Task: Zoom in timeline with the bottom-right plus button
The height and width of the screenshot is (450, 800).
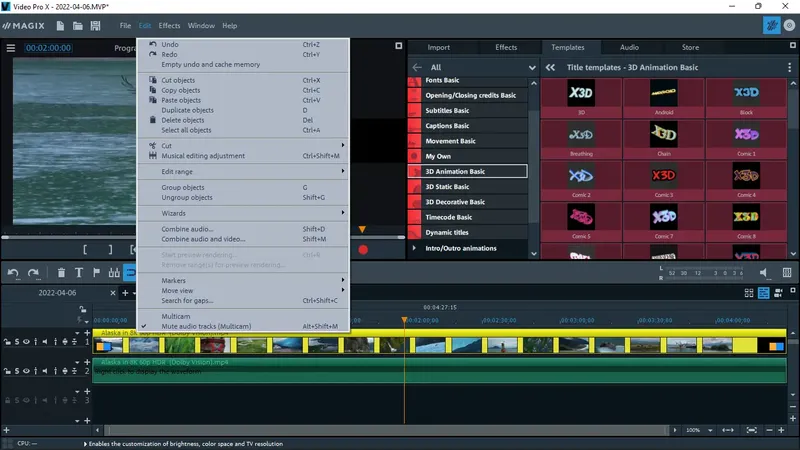Action: point(781,430)
